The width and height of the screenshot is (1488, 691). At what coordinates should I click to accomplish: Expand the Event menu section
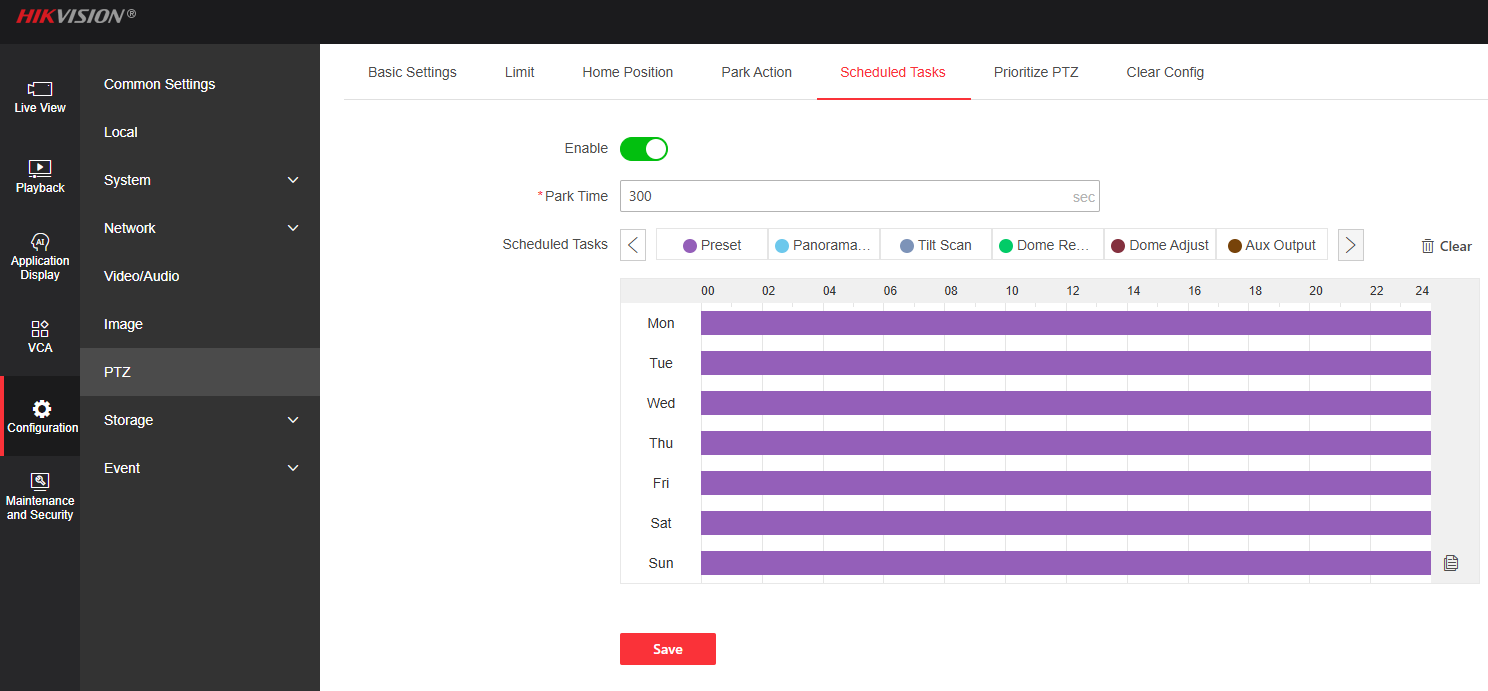click(293, 468)
